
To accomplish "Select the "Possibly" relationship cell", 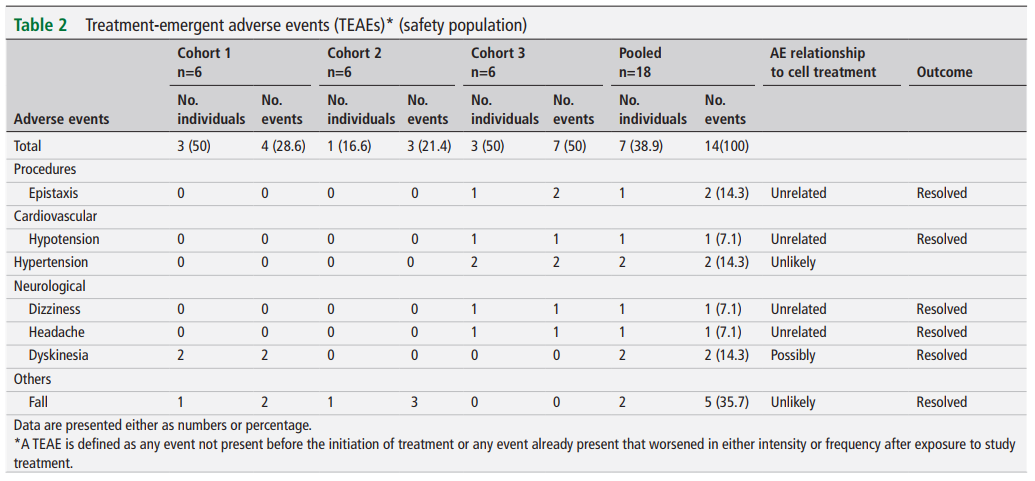I will [793, 355].
